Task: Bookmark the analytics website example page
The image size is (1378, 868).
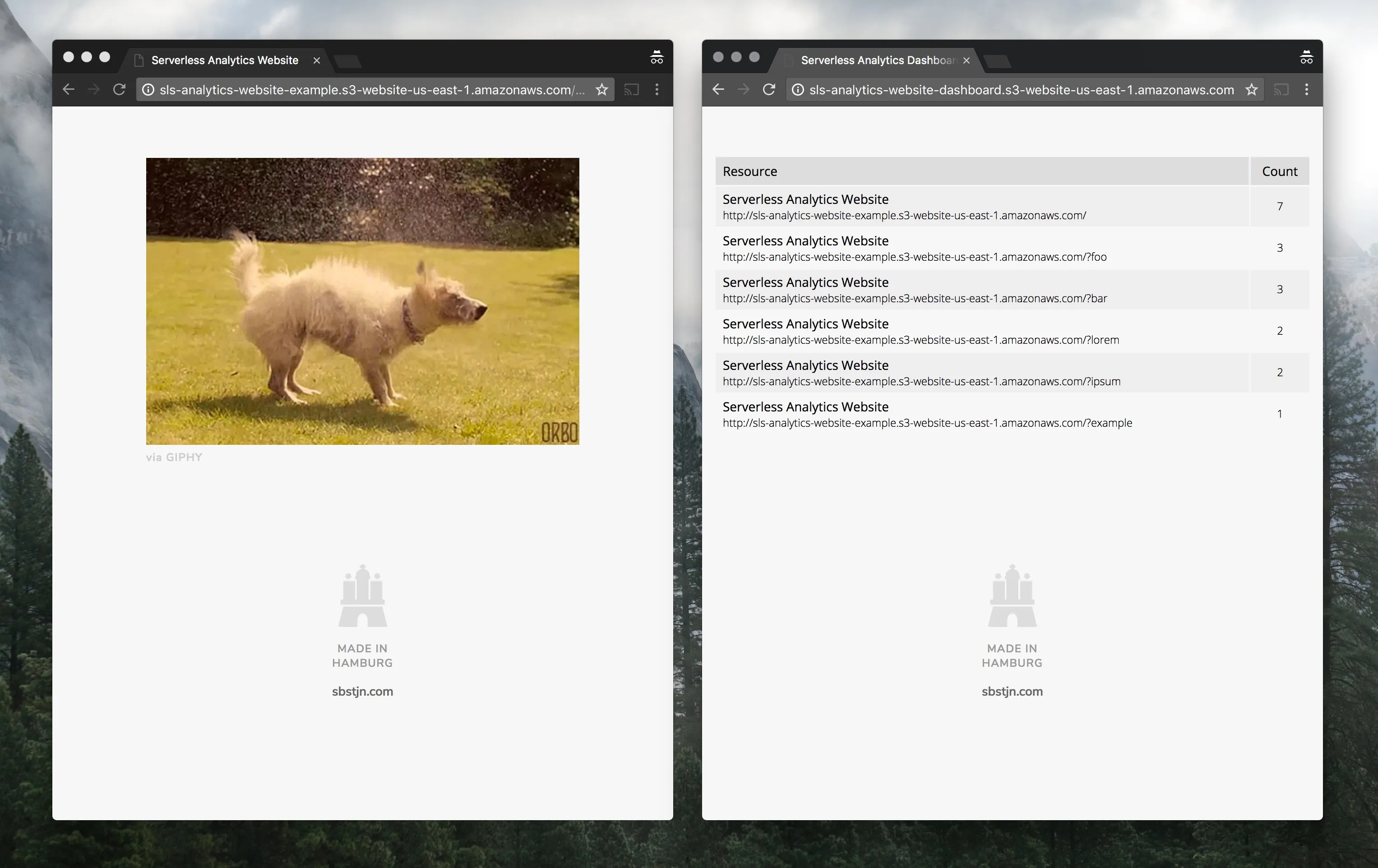Action: tap(601, 90)
